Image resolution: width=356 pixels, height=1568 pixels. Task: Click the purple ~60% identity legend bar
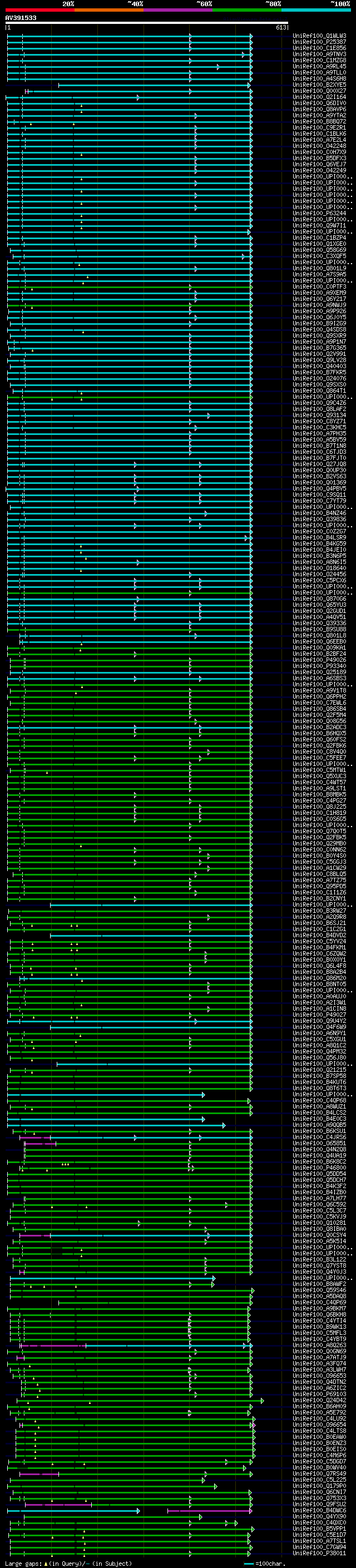tap(179, 10)
